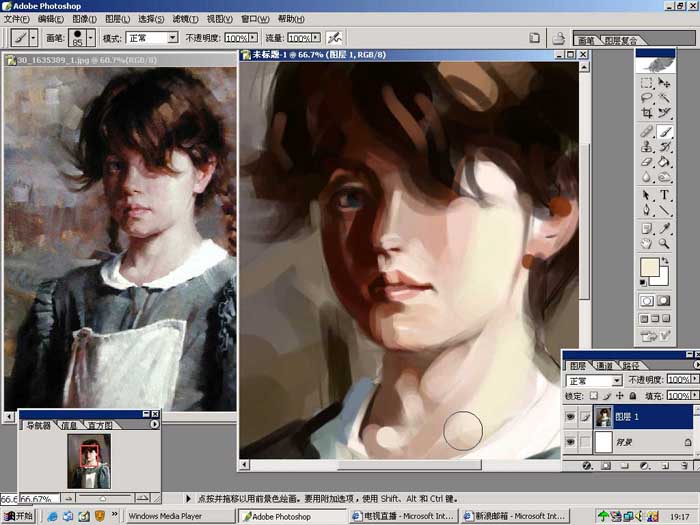This screenshot has width=700, height=525.
Task: Click foreground color swatch
Action: coord(650,267)
